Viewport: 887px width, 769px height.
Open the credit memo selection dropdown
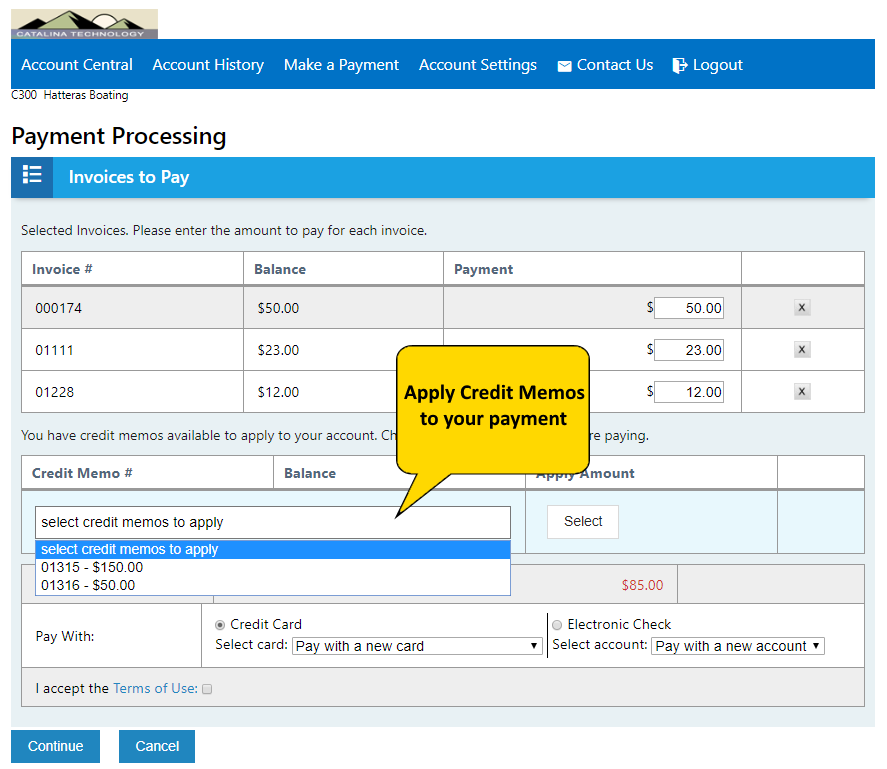click(273, 522)
